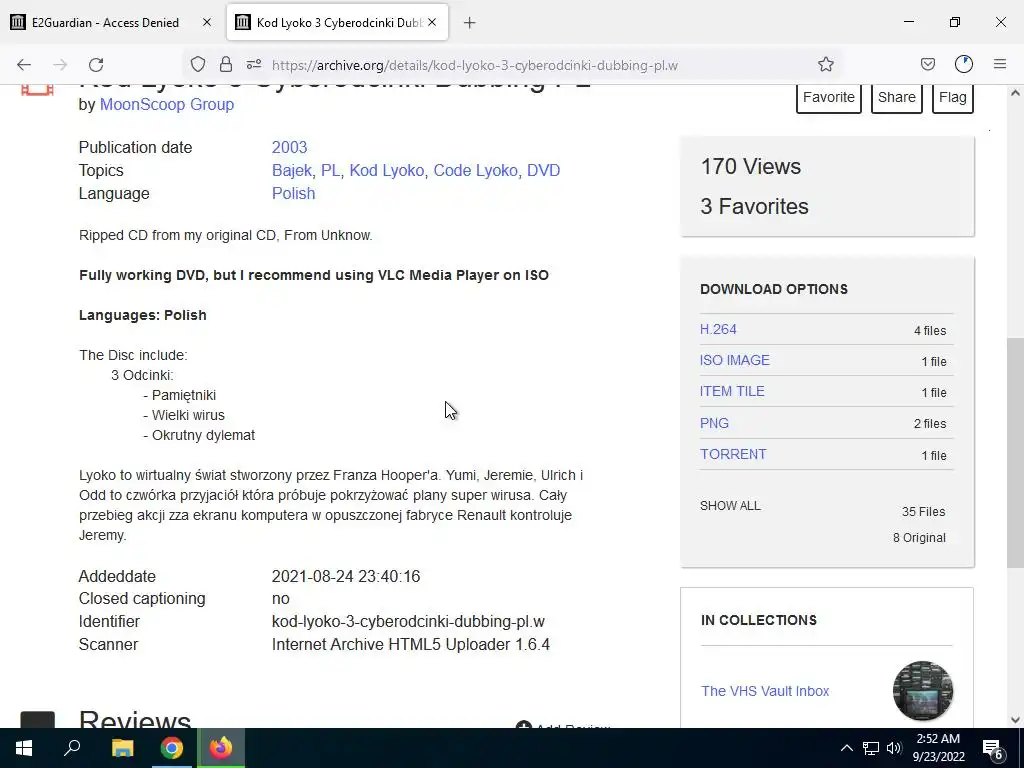Screen dimensions: 1024x768
Task: Open the site permissions icon in address bar
Action: coord(254,64)
